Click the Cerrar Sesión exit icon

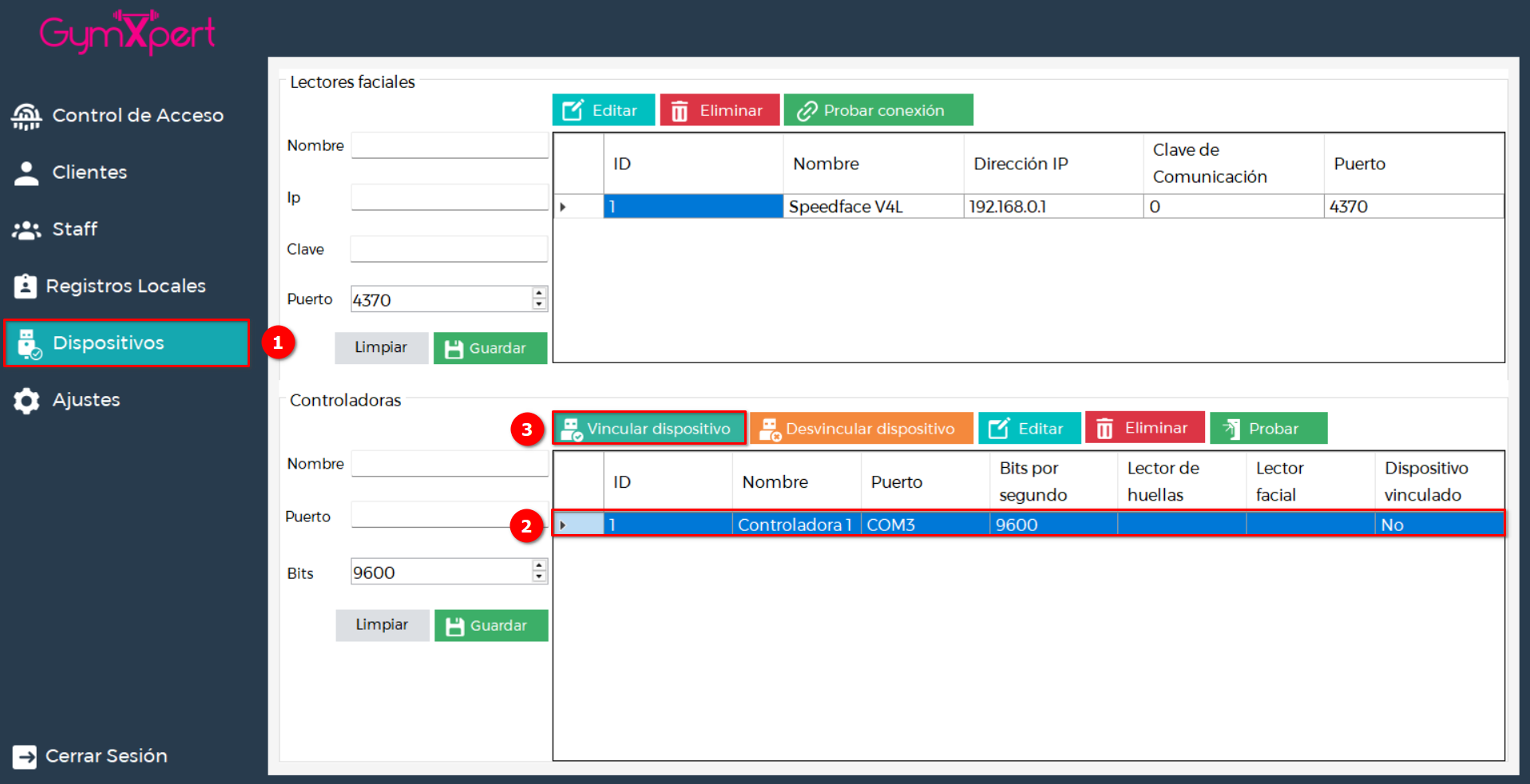pyautogui.click(x=25, y=756)
